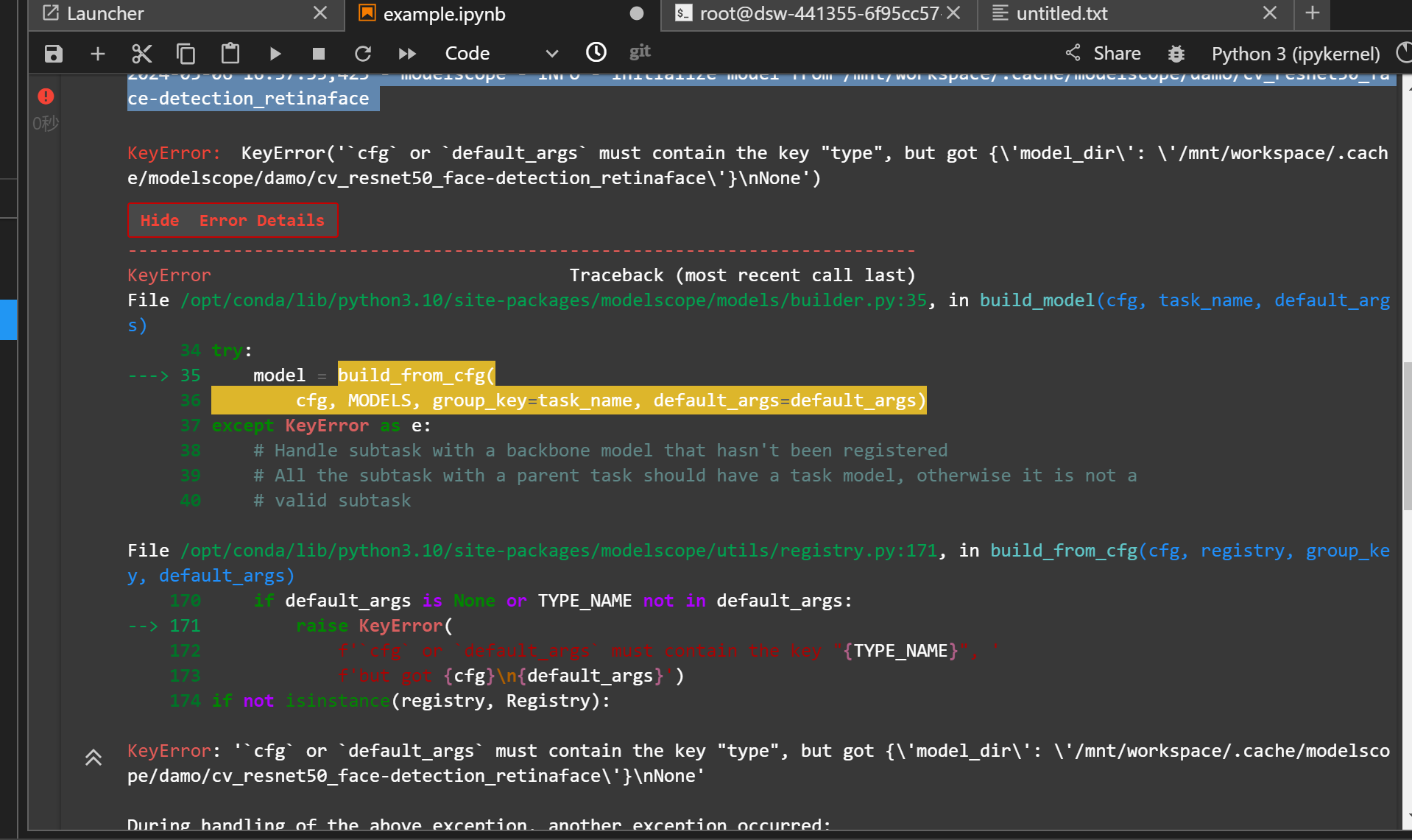Viewport: 1412px width, 840px height.
Task: Copy the selected cell
Action: (x=186, y=54)
